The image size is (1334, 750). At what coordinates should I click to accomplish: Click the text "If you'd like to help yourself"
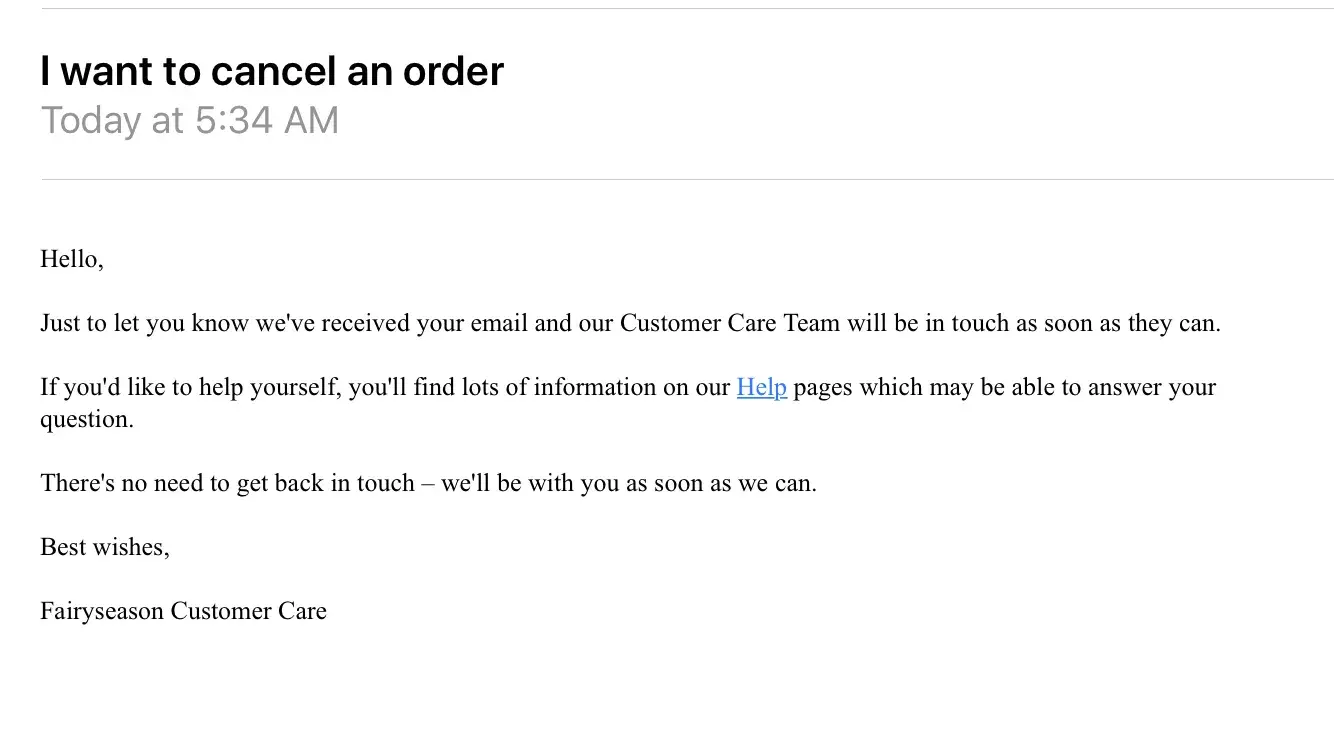coord(190,388)
